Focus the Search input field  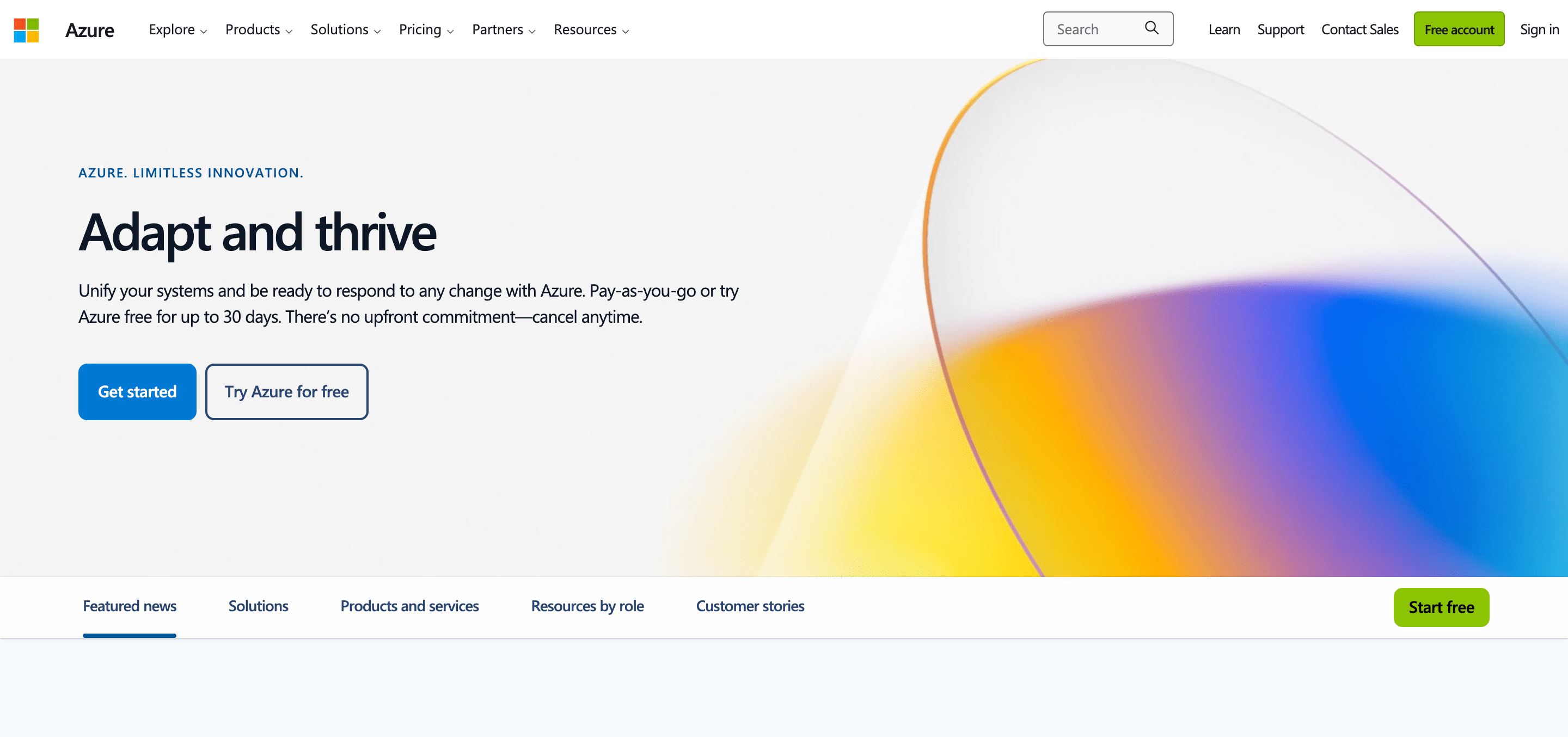(x=1108, y=29)
